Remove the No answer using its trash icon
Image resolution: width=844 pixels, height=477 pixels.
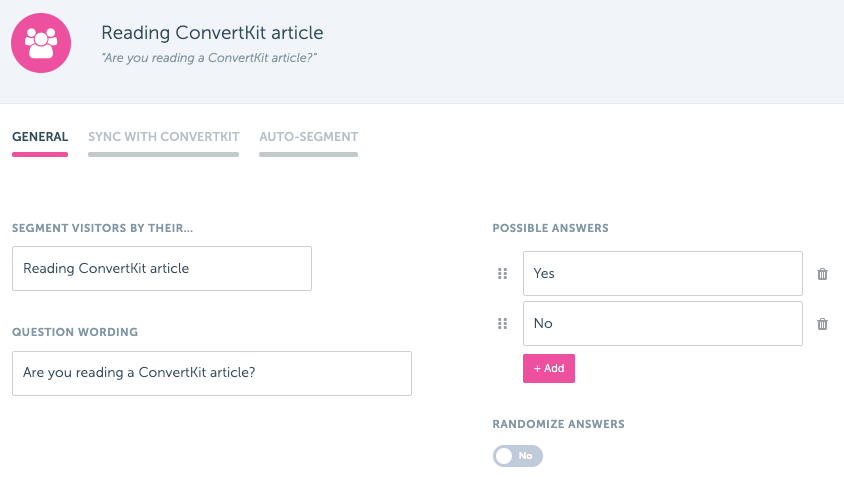pos(822,324)
